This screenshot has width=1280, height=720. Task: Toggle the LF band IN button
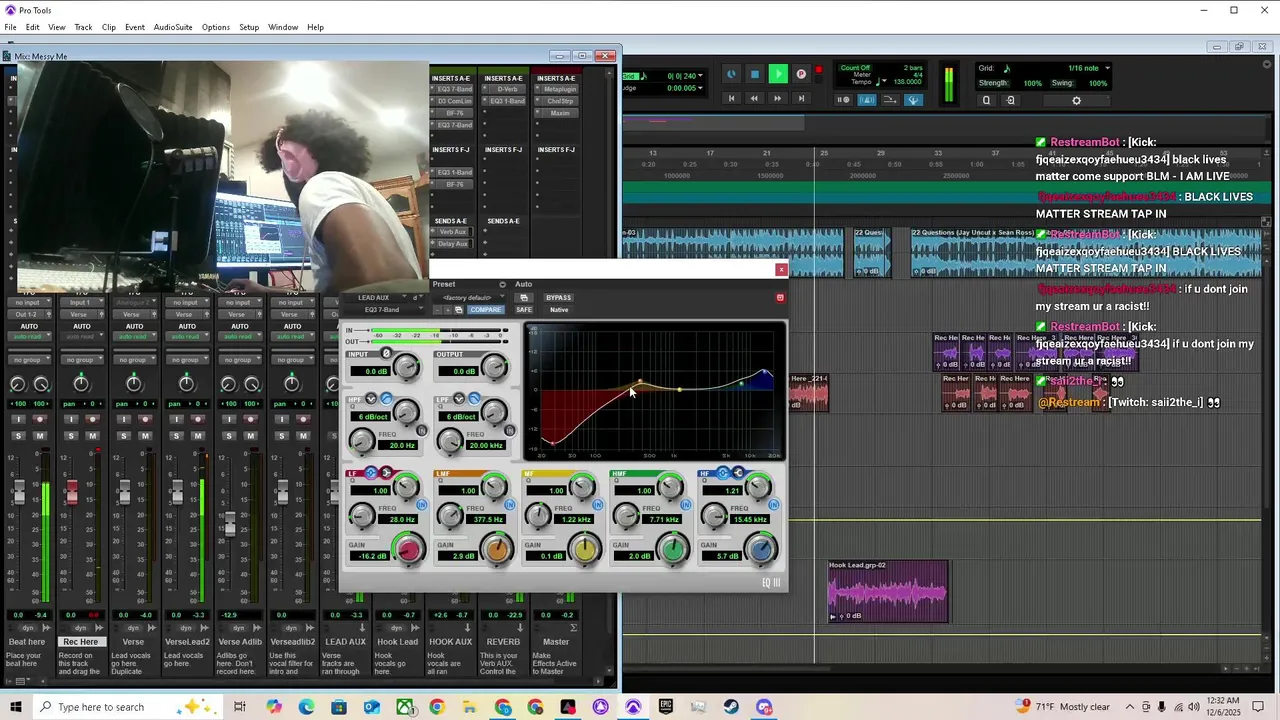click(422, 505)
